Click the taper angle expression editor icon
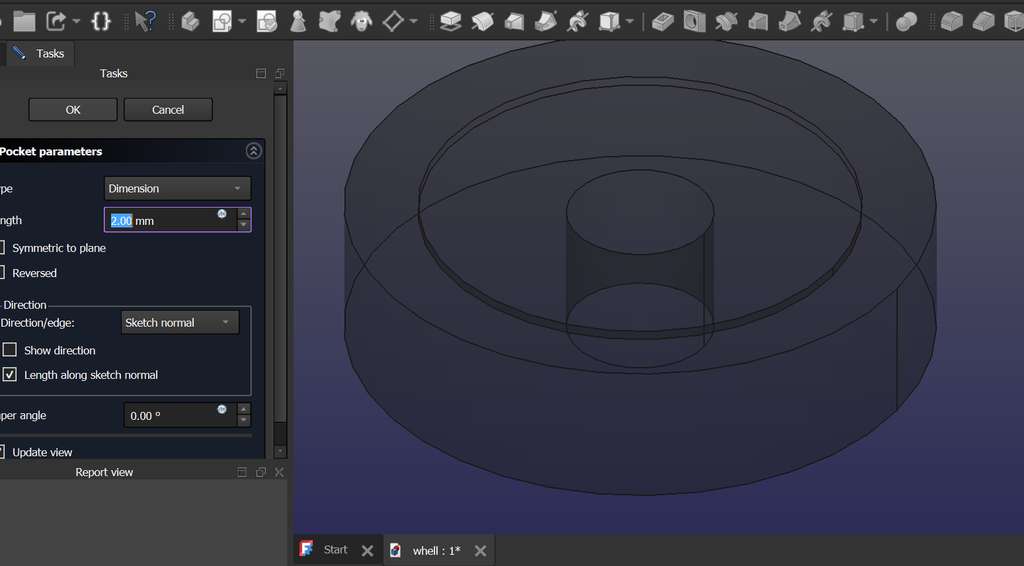 221,409
